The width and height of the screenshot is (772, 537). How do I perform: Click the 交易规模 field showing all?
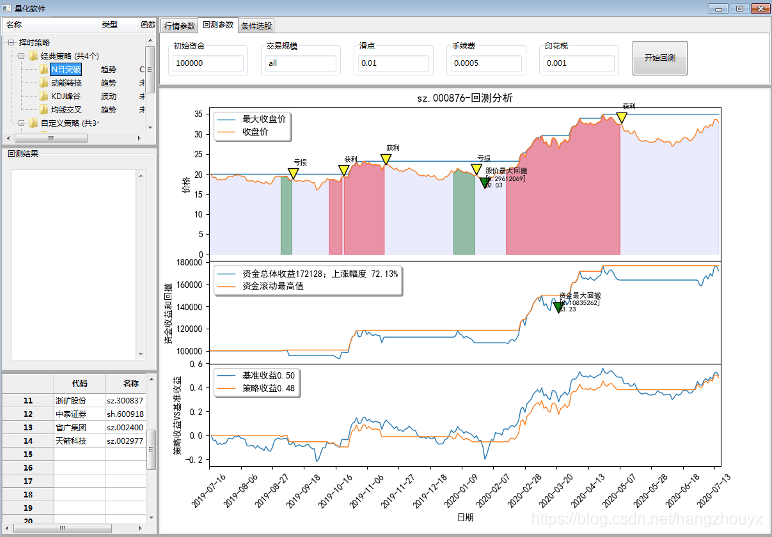pyautogui.click(x=300, y=63)
